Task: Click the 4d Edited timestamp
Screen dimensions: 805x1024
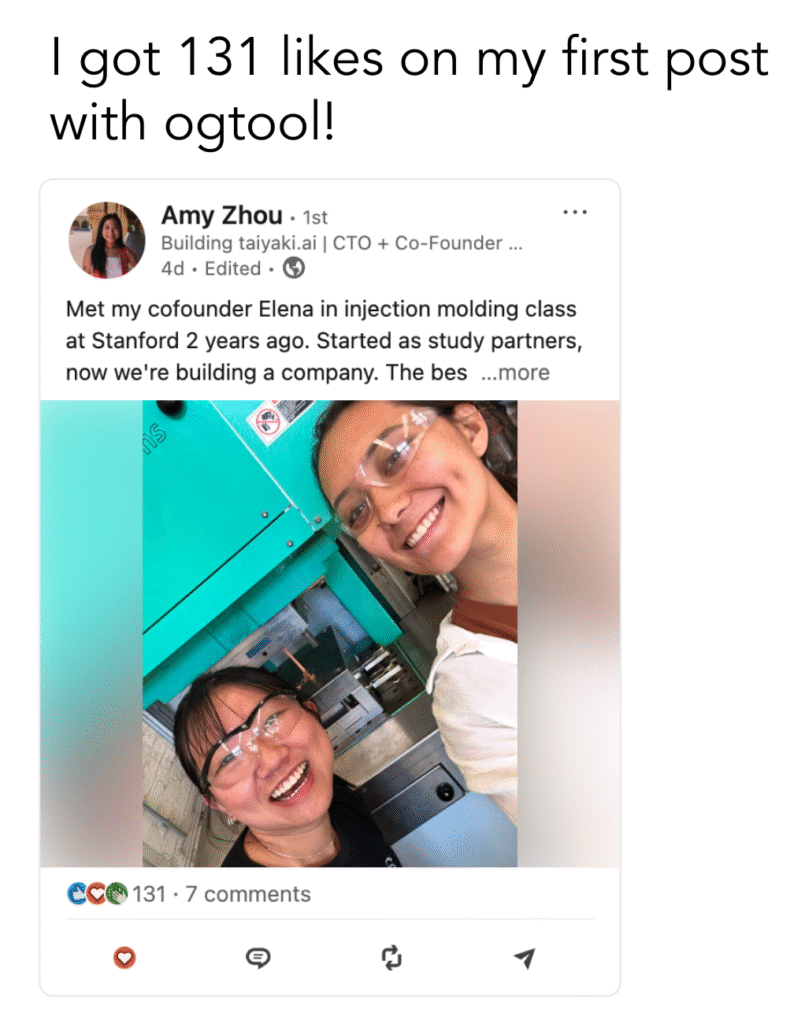Action: coord(211,268)
